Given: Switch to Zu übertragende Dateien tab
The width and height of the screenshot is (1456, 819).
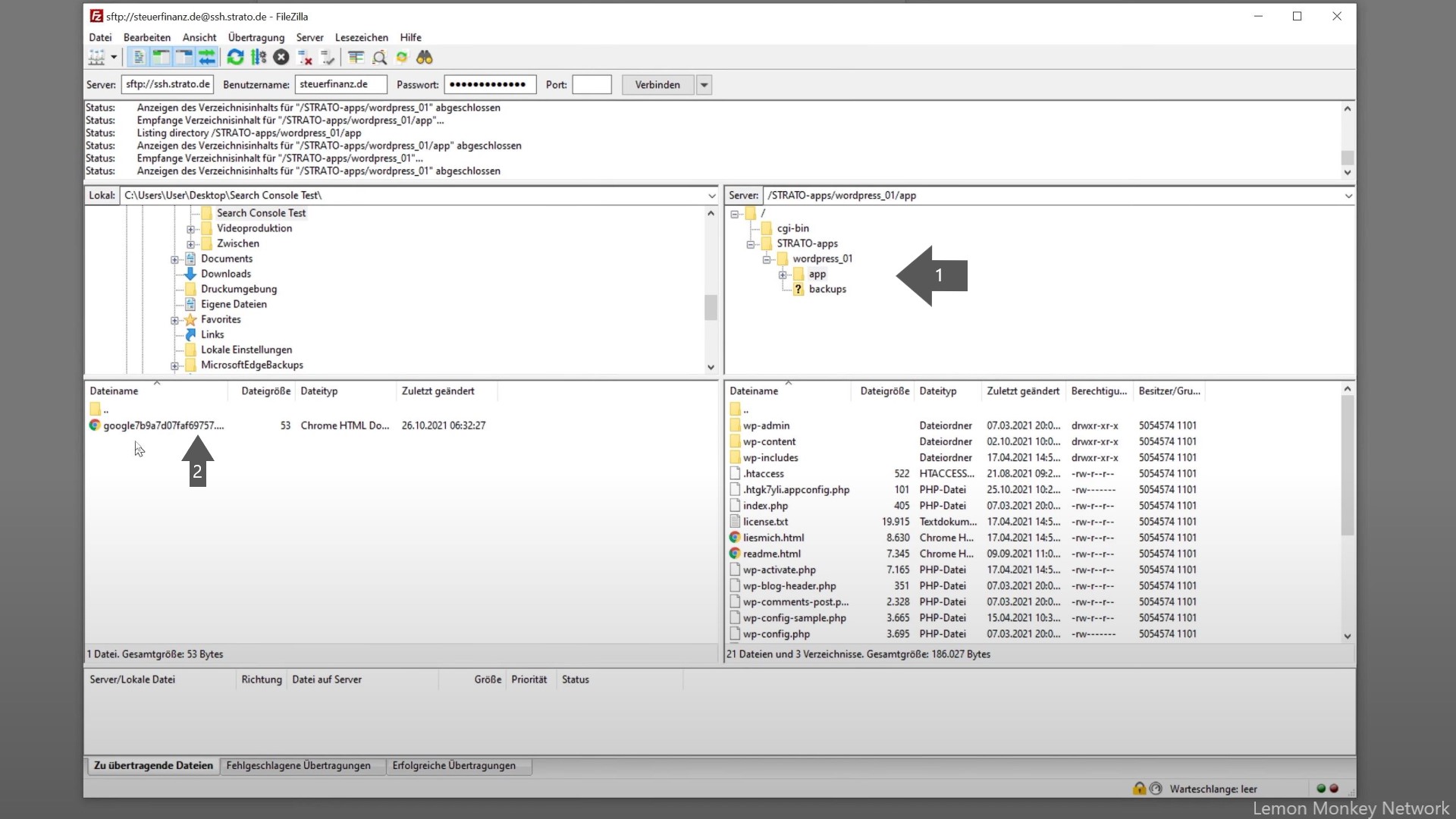Looking at the screenshot, I should point(153,766).
